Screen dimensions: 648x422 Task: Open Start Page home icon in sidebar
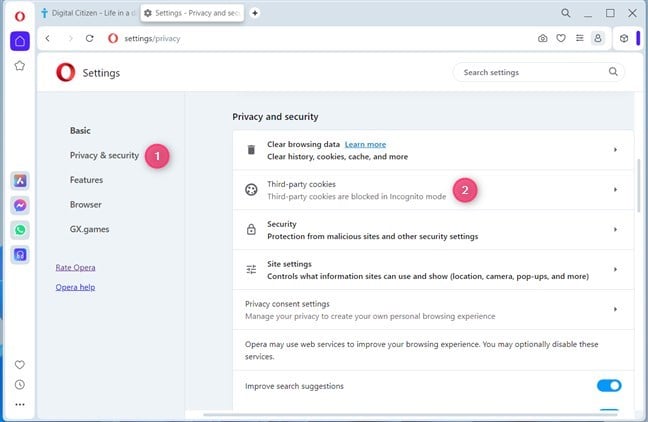20,41
